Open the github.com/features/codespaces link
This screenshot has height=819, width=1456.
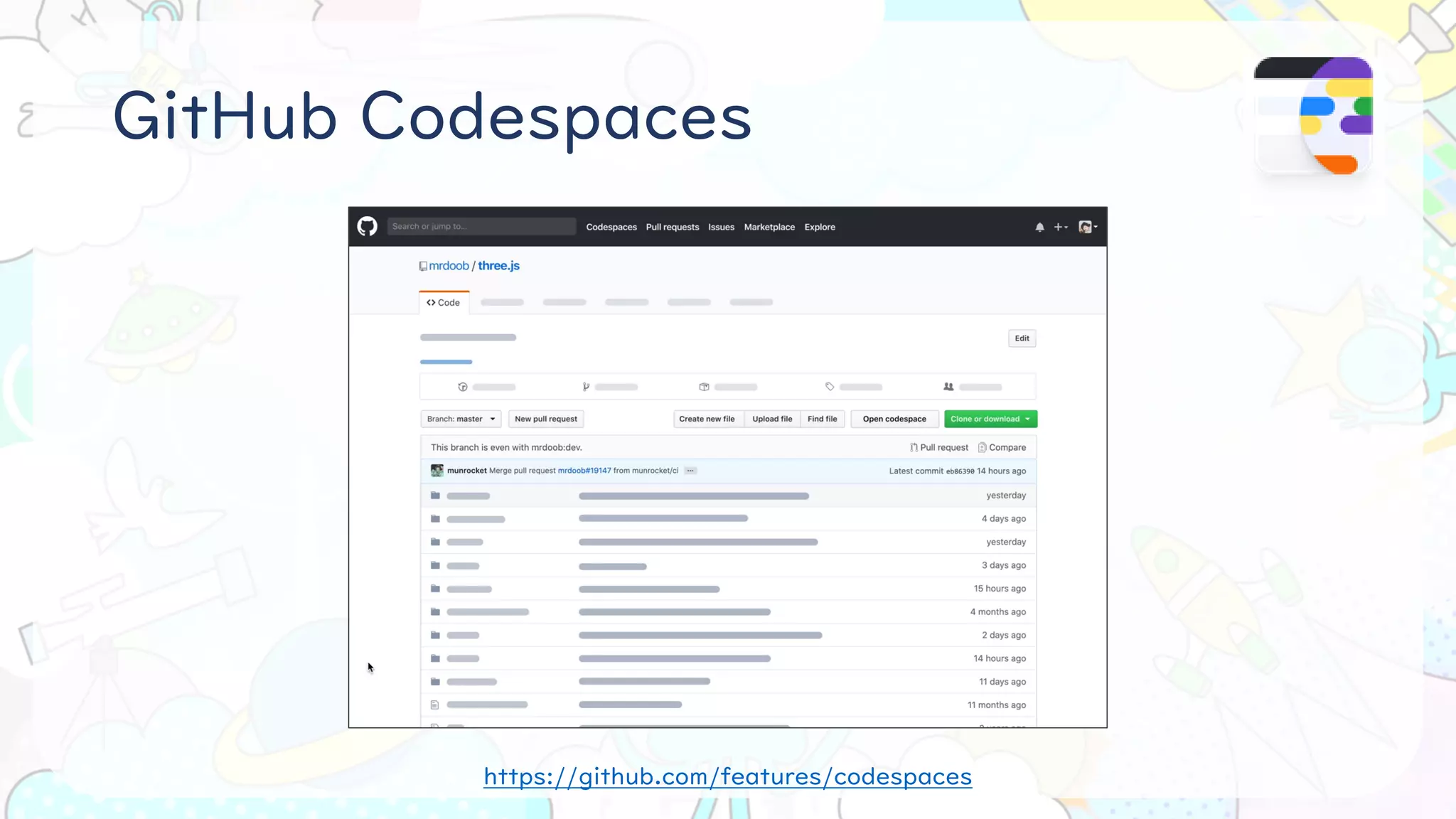point(728,776)
